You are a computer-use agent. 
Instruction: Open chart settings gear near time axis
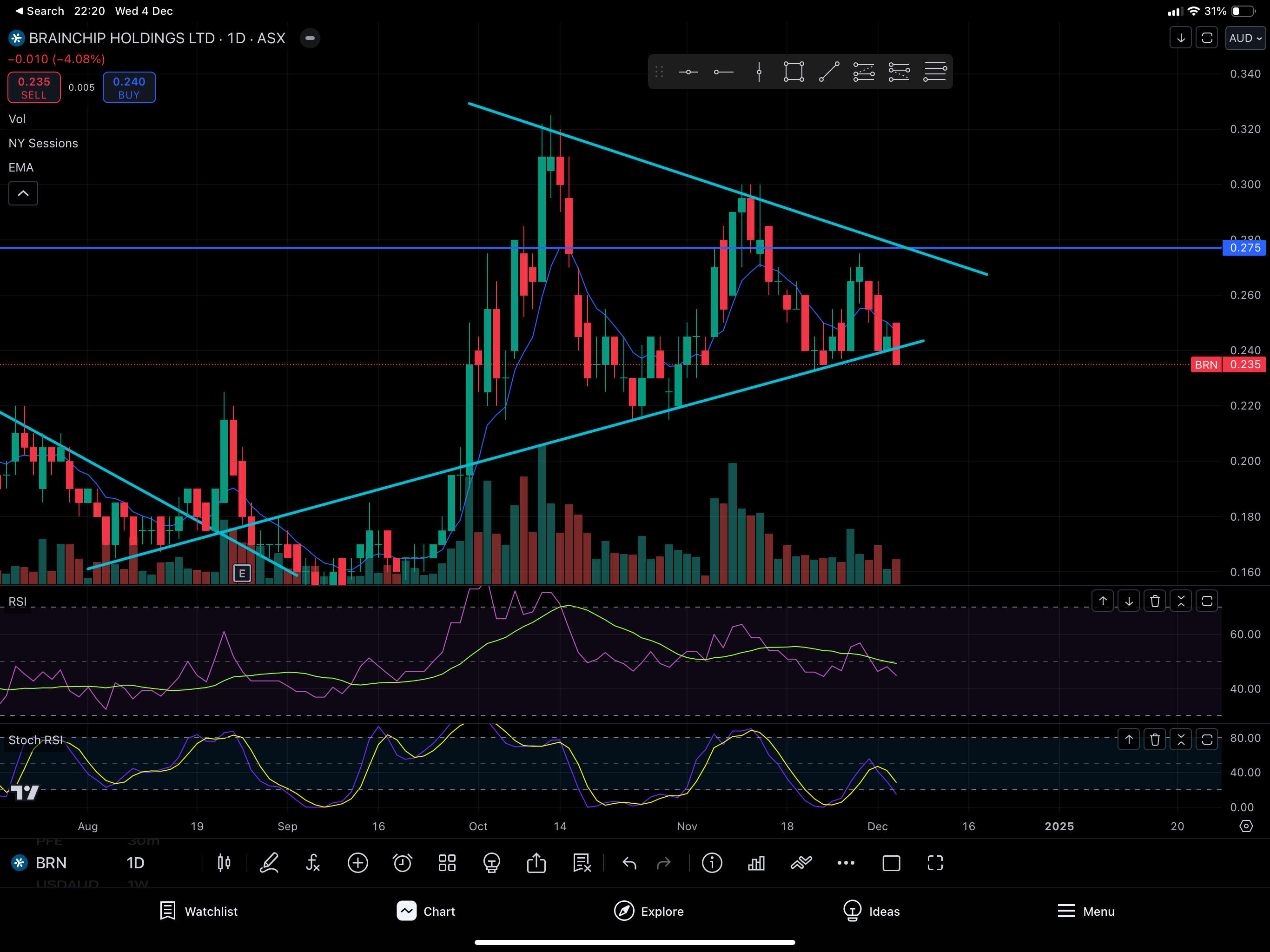1246,826
